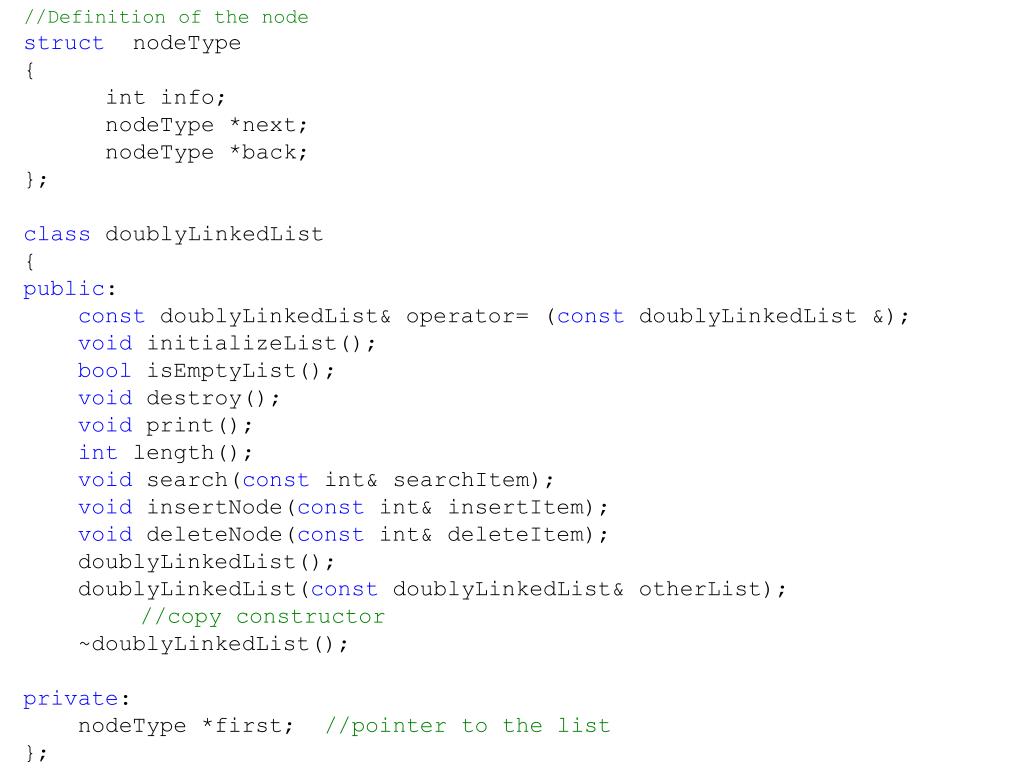Click the line "int info;"
Image resolution: width=1024 pixels, height=768 pixels.
166,98
